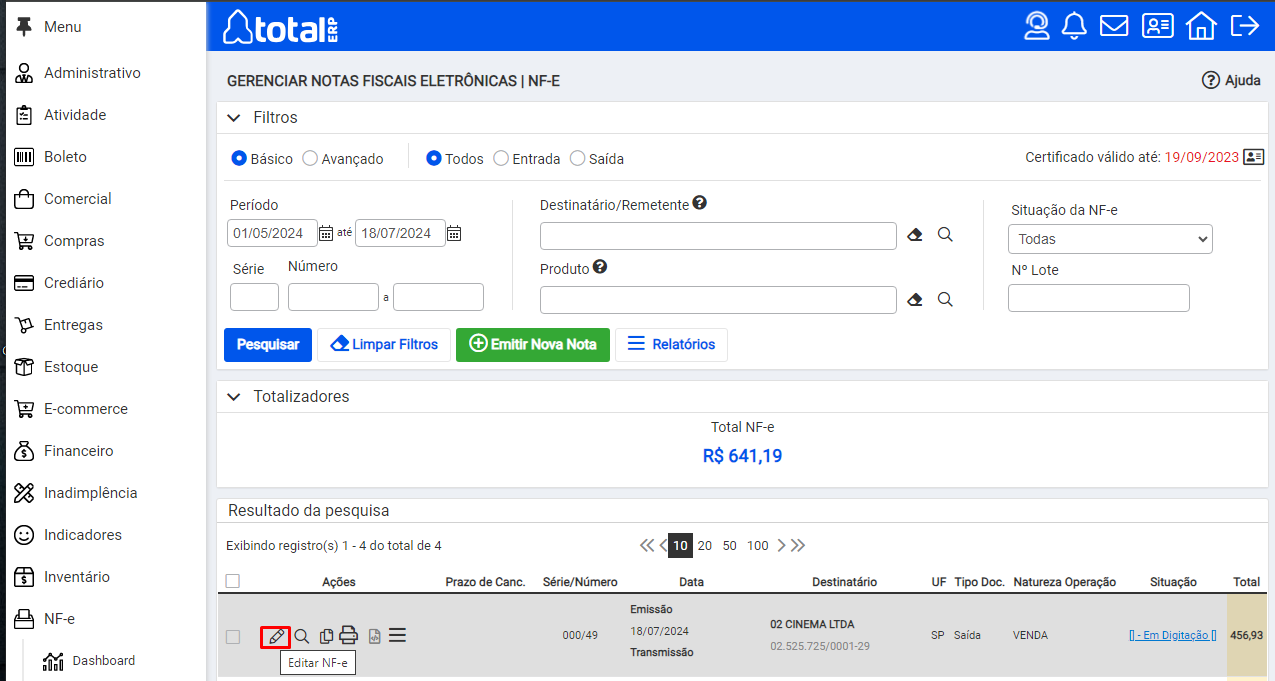Open calendar picker for start date 01/05/2024

coord(326,233)
